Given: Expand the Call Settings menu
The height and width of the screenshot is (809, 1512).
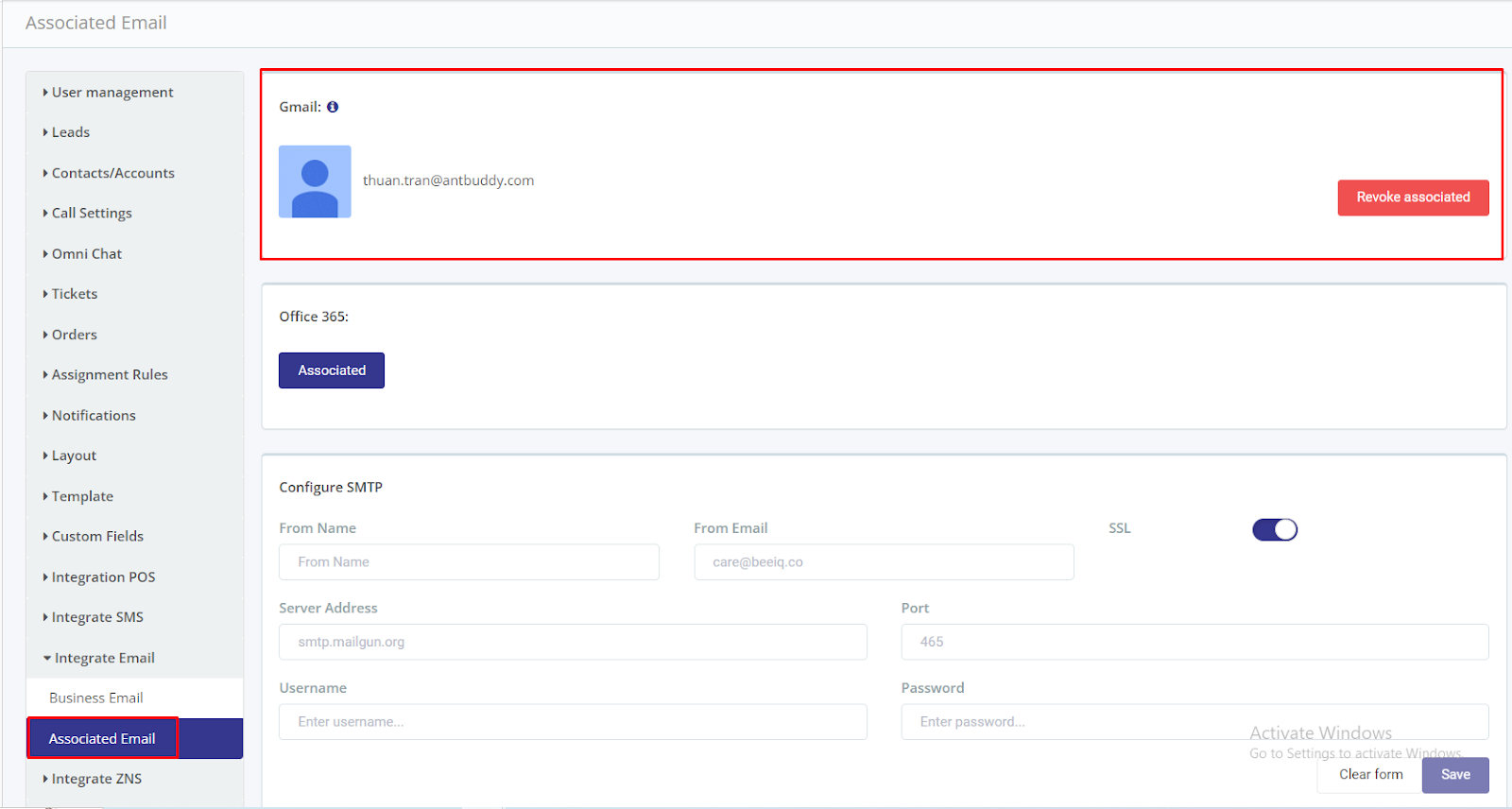Looking at the screenshot, I should [x=134, y=213].
